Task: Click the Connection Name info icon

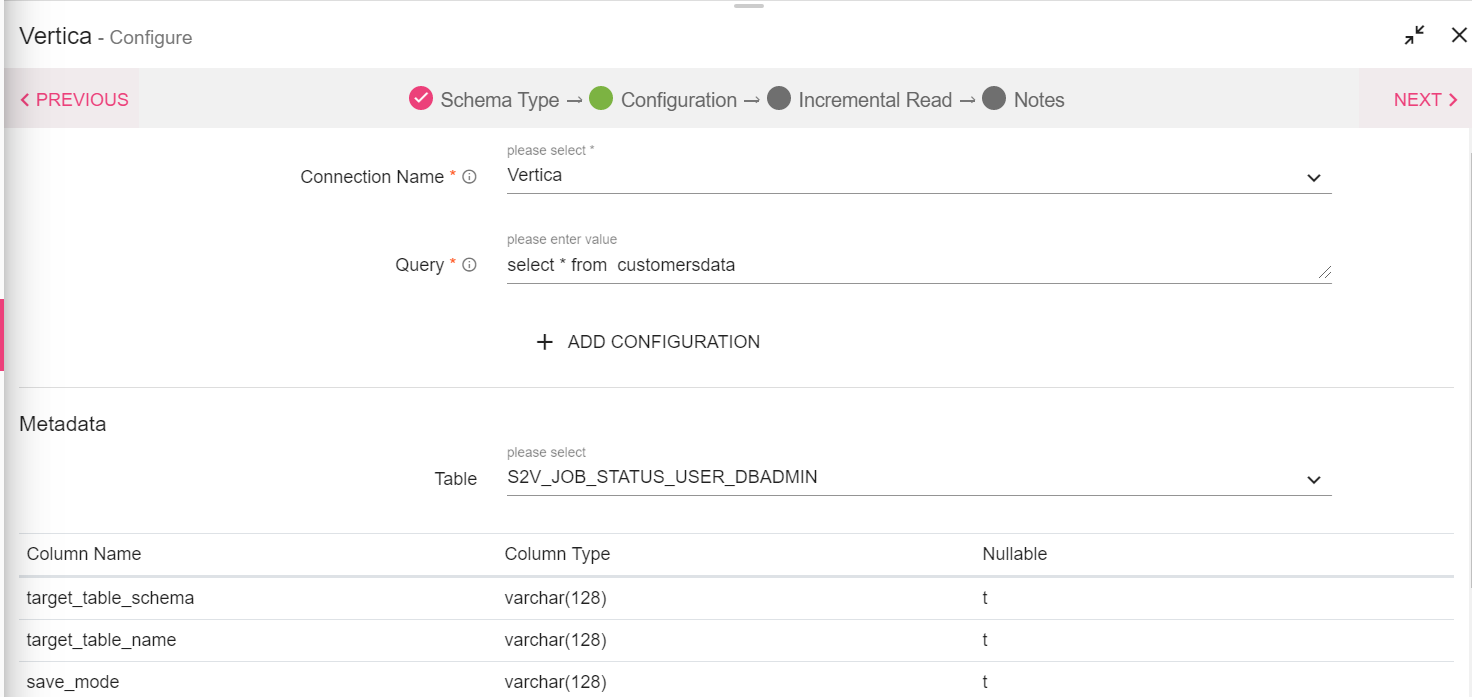Action: pyautogui.click(x=469, y=177)
